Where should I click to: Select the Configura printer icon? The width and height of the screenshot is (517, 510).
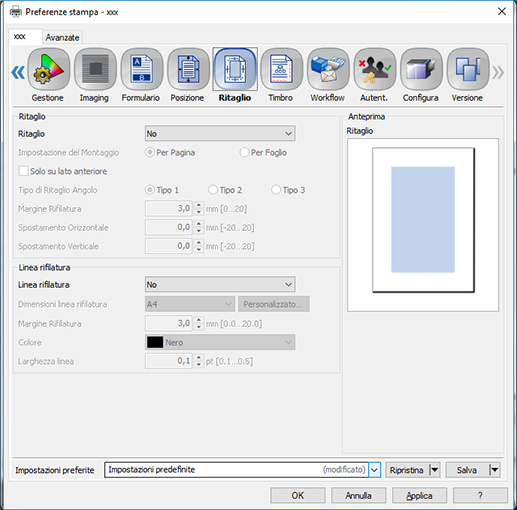421,69
